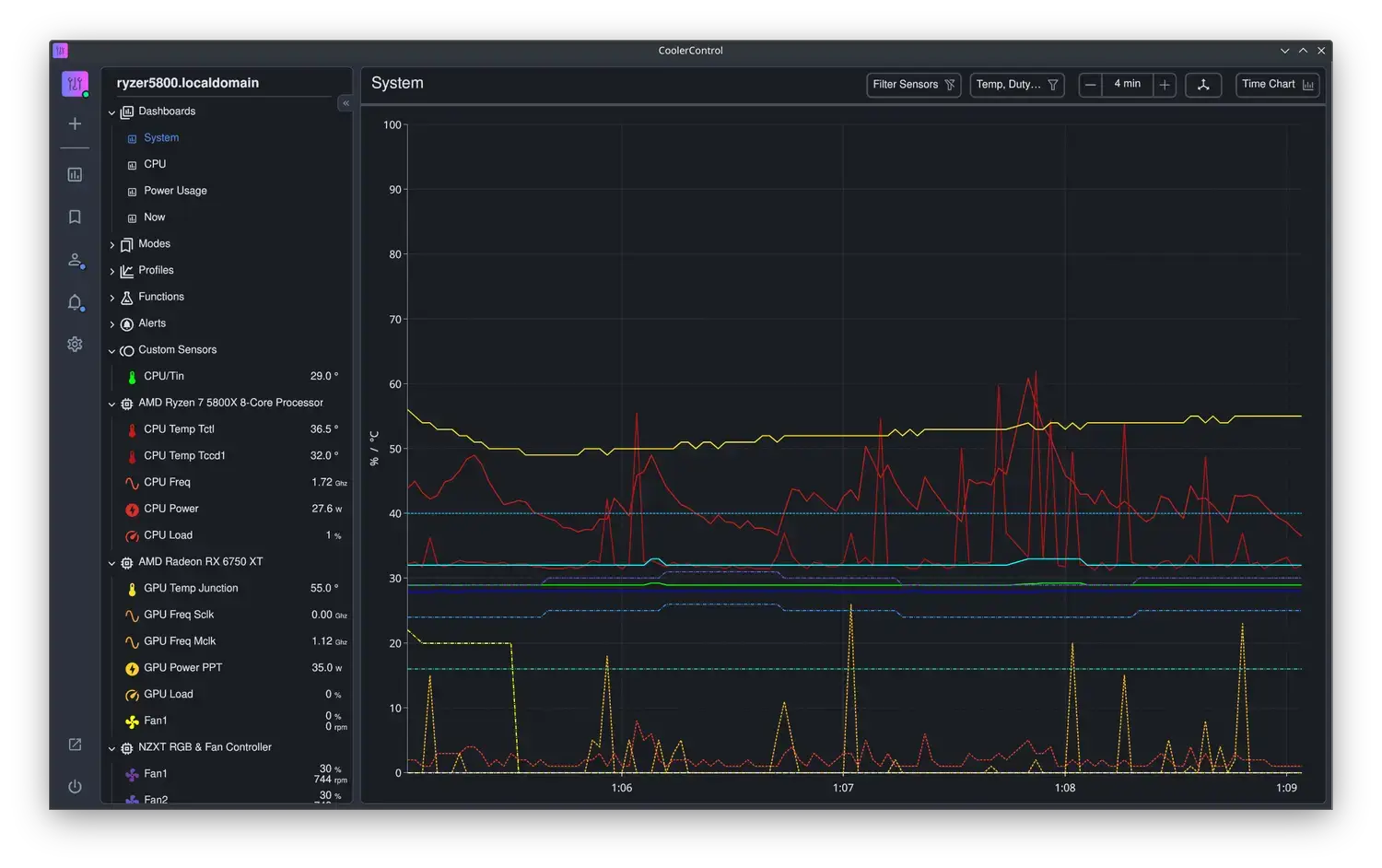The width and height of the screenshot is (1382, 868).
Task: Decrease the chart time range with minus
Action: (x=1090, y=85)
